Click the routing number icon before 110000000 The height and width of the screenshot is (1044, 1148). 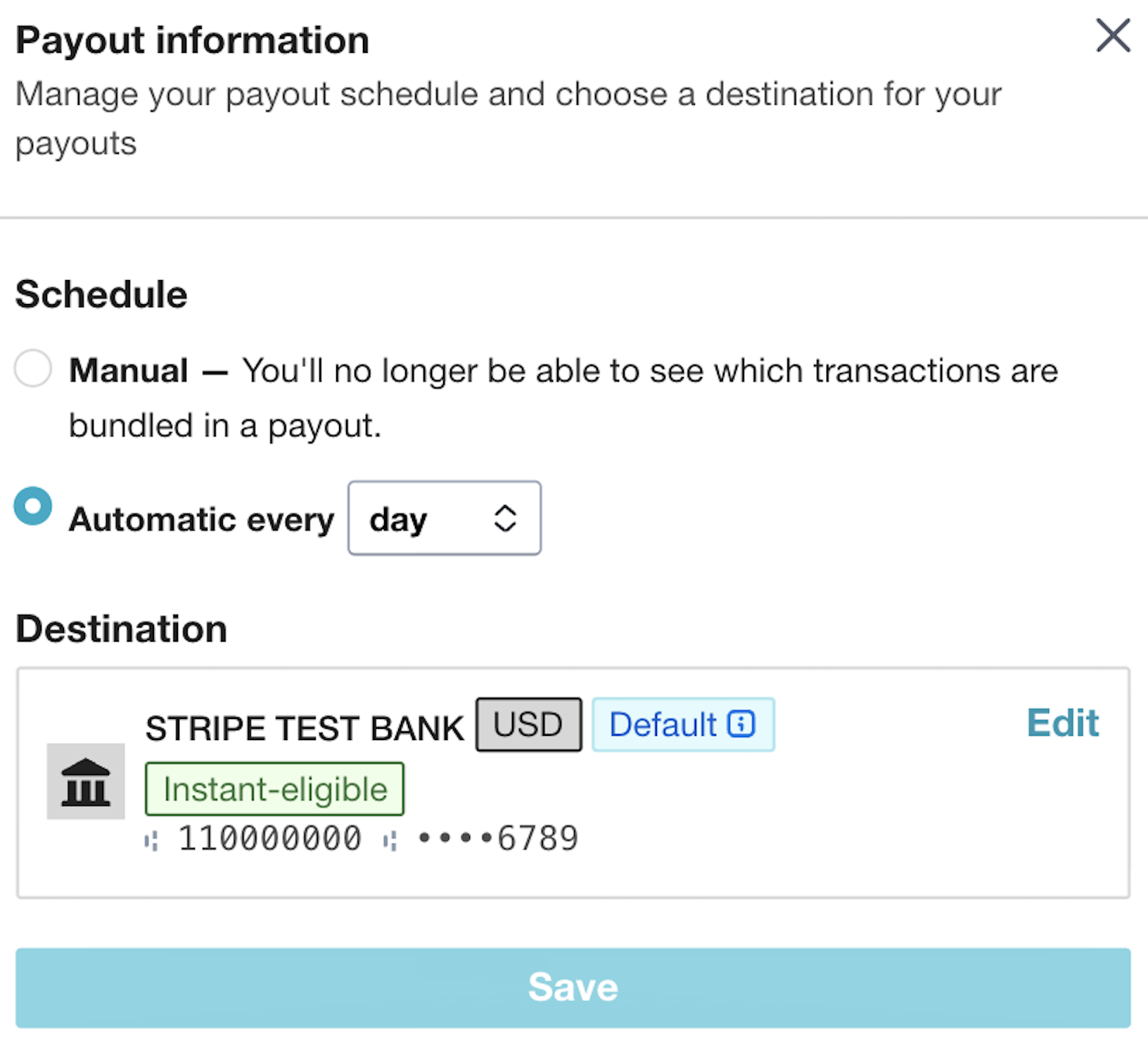point(151,840)
